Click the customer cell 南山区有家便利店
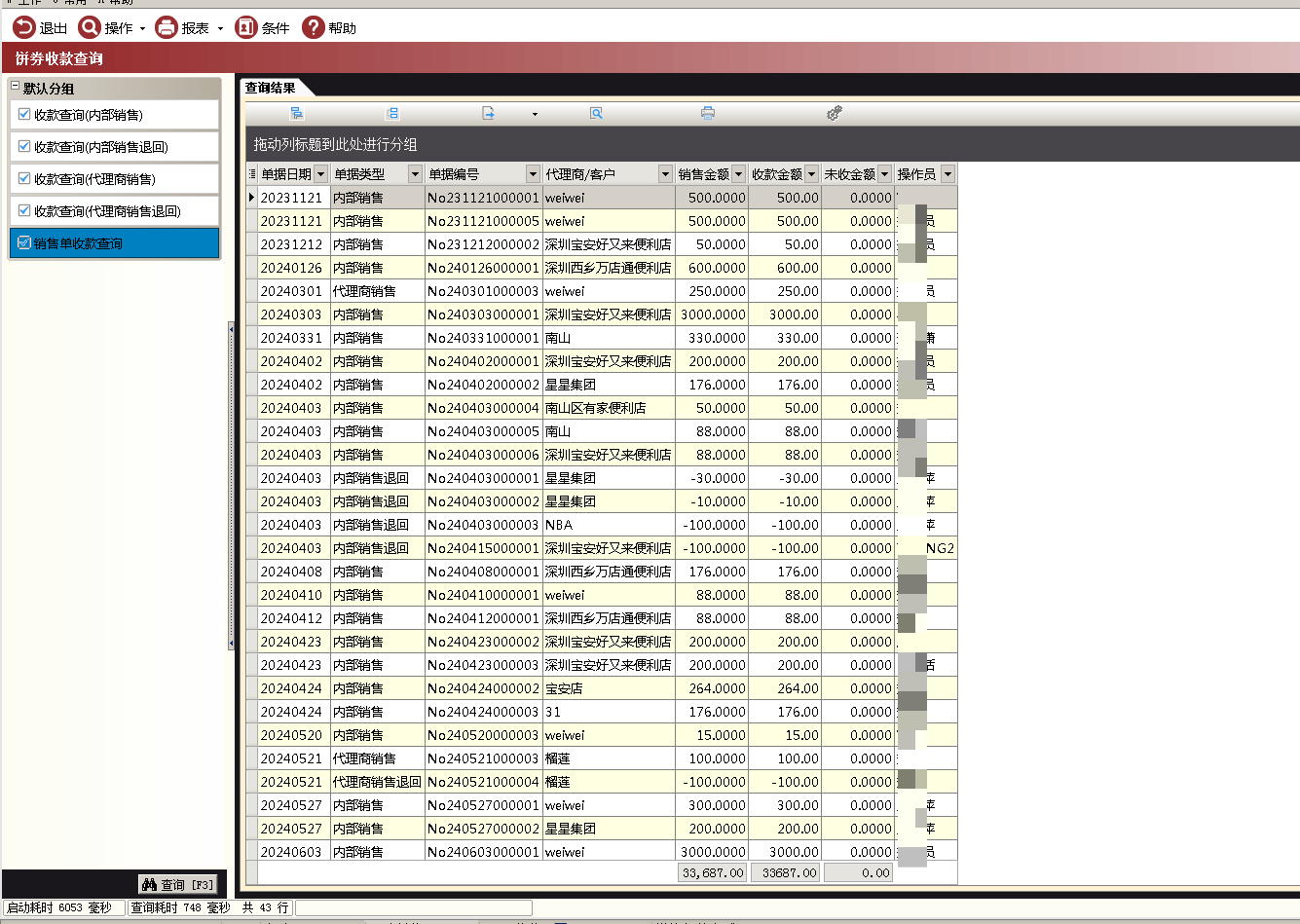This screenshot has width=1300, height=924. [x=609, y=408]
